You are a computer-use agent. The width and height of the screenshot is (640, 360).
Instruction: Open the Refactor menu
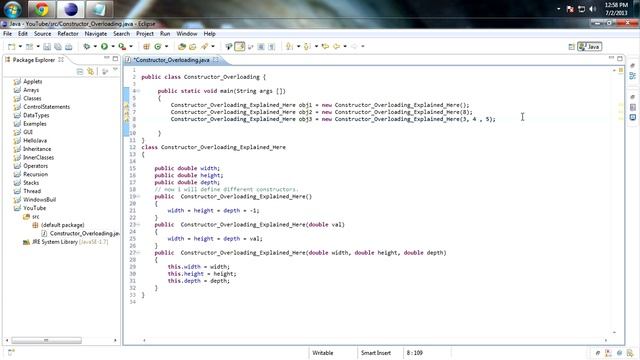(x=68, y=34)
